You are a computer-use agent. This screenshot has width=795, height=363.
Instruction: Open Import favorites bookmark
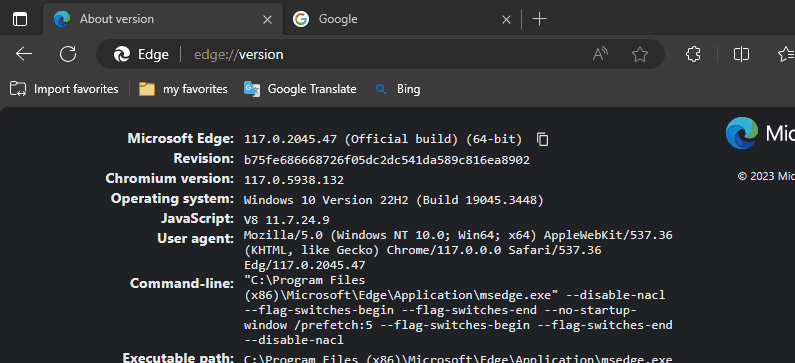click(64, 89)
